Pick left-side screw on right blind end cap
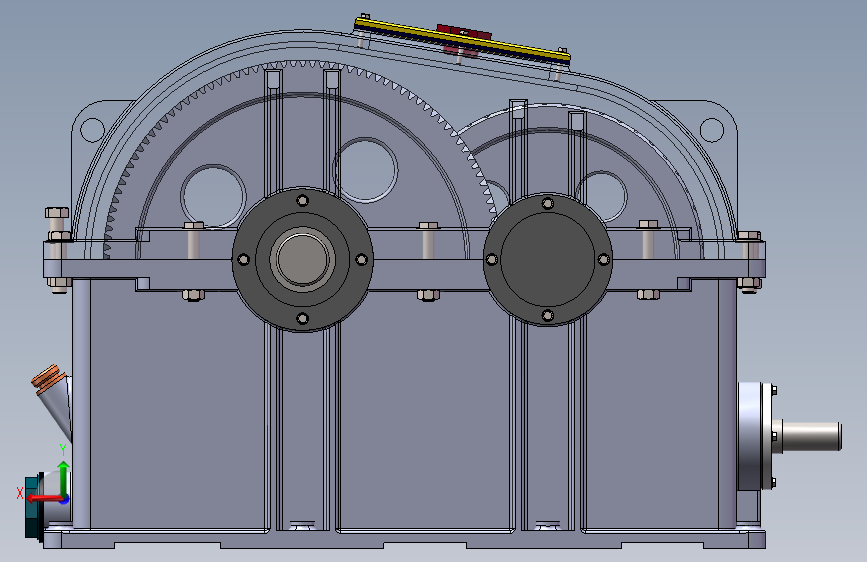 [x=492, y=259]
